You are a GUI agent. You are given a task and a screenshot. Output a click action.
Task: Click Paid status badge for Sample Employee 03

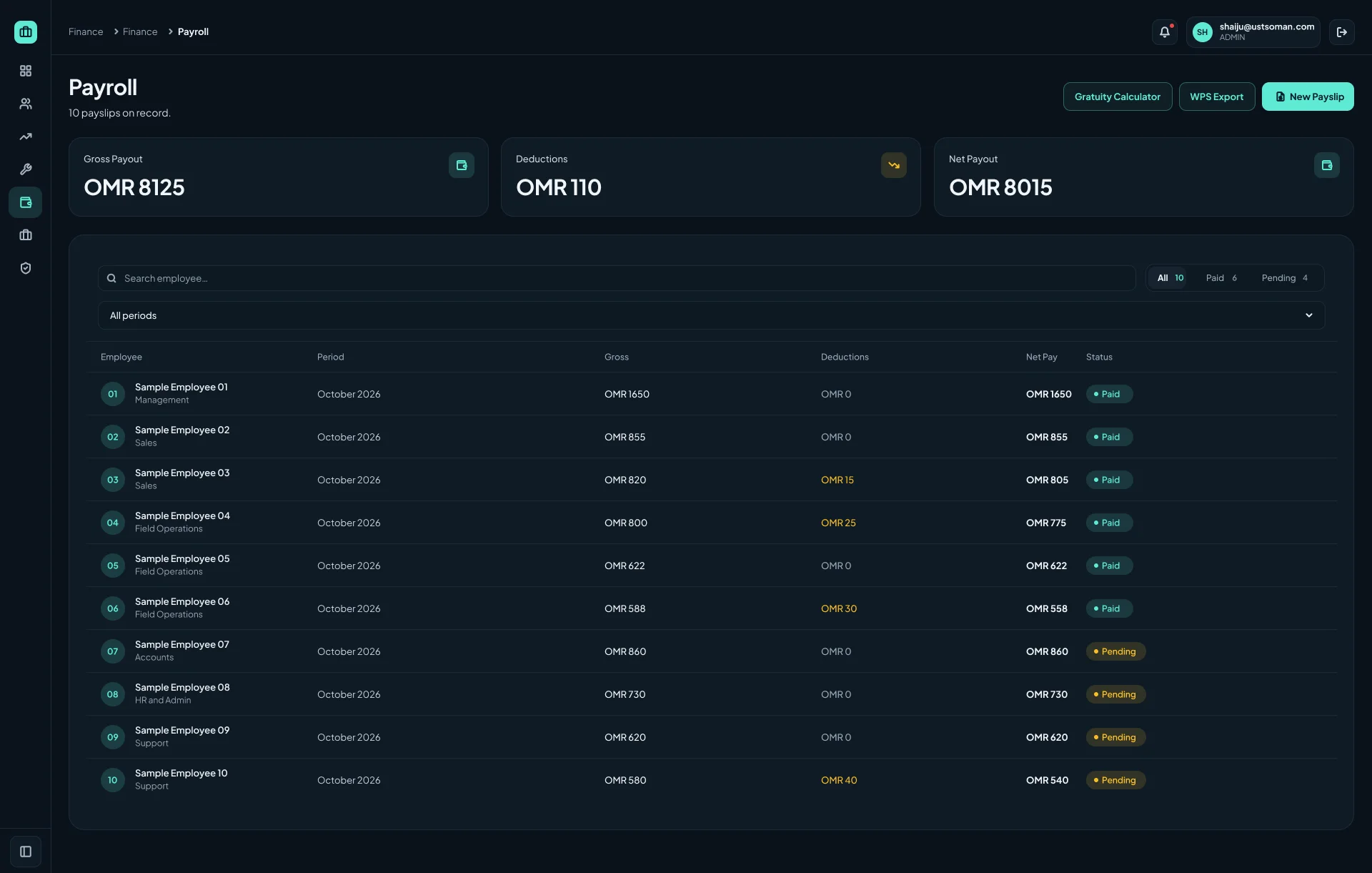click(x=1109, y=480)
